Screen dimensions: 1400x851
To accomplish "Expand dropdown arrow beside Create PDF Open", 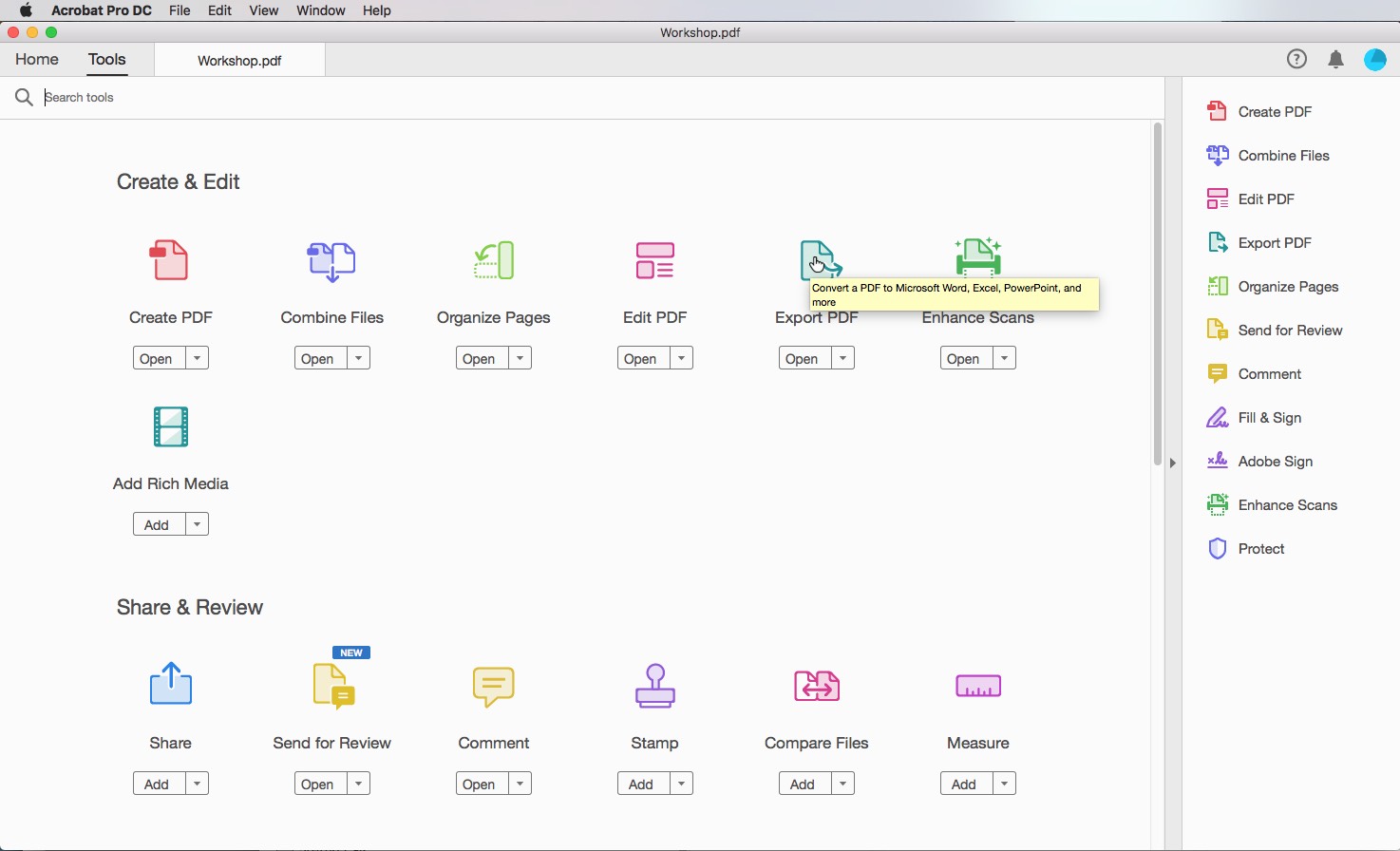I will coord(197,358).
